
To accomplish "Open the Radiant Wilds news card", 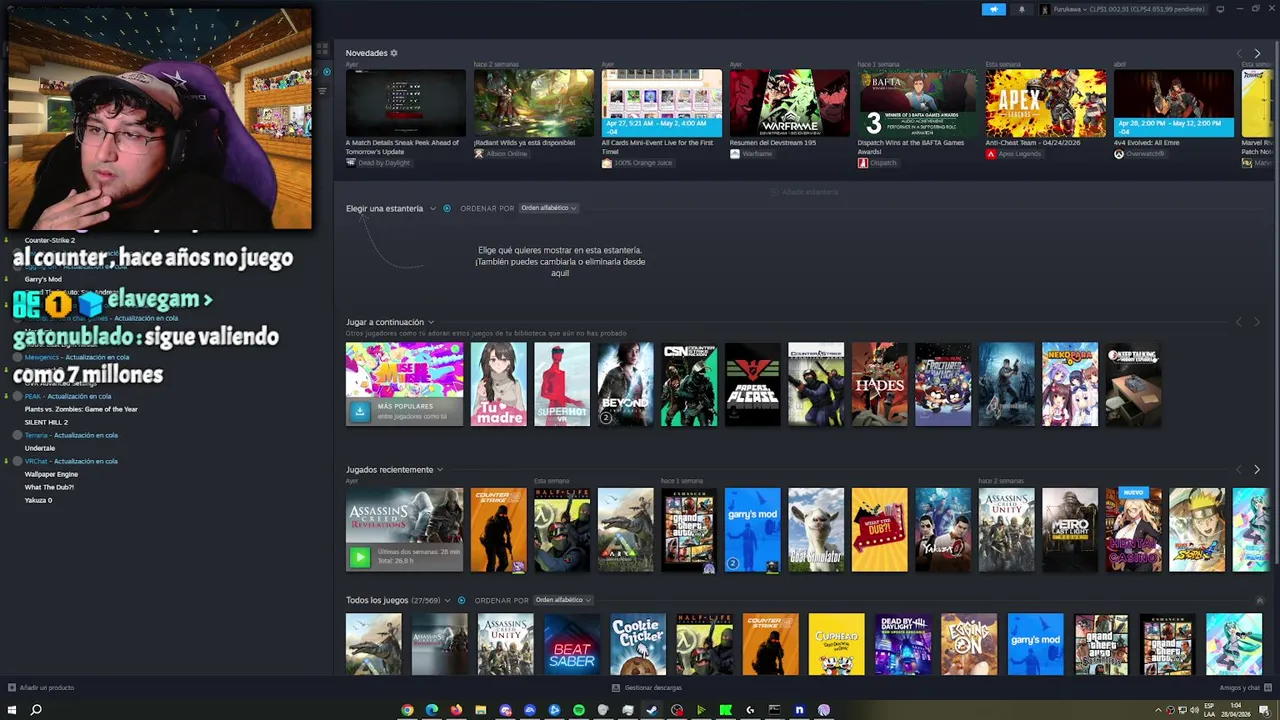I will 533,103.
